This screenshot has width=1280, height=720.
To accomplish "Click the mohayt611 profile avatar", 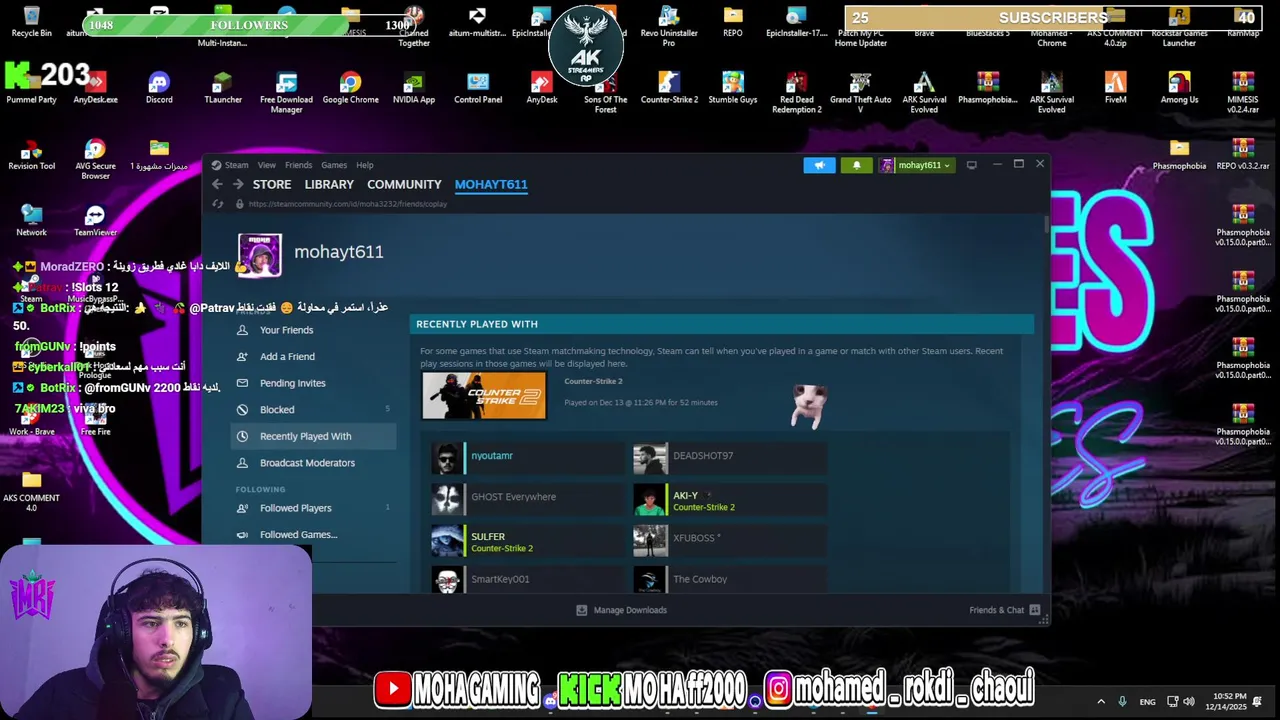I will 260,255.
